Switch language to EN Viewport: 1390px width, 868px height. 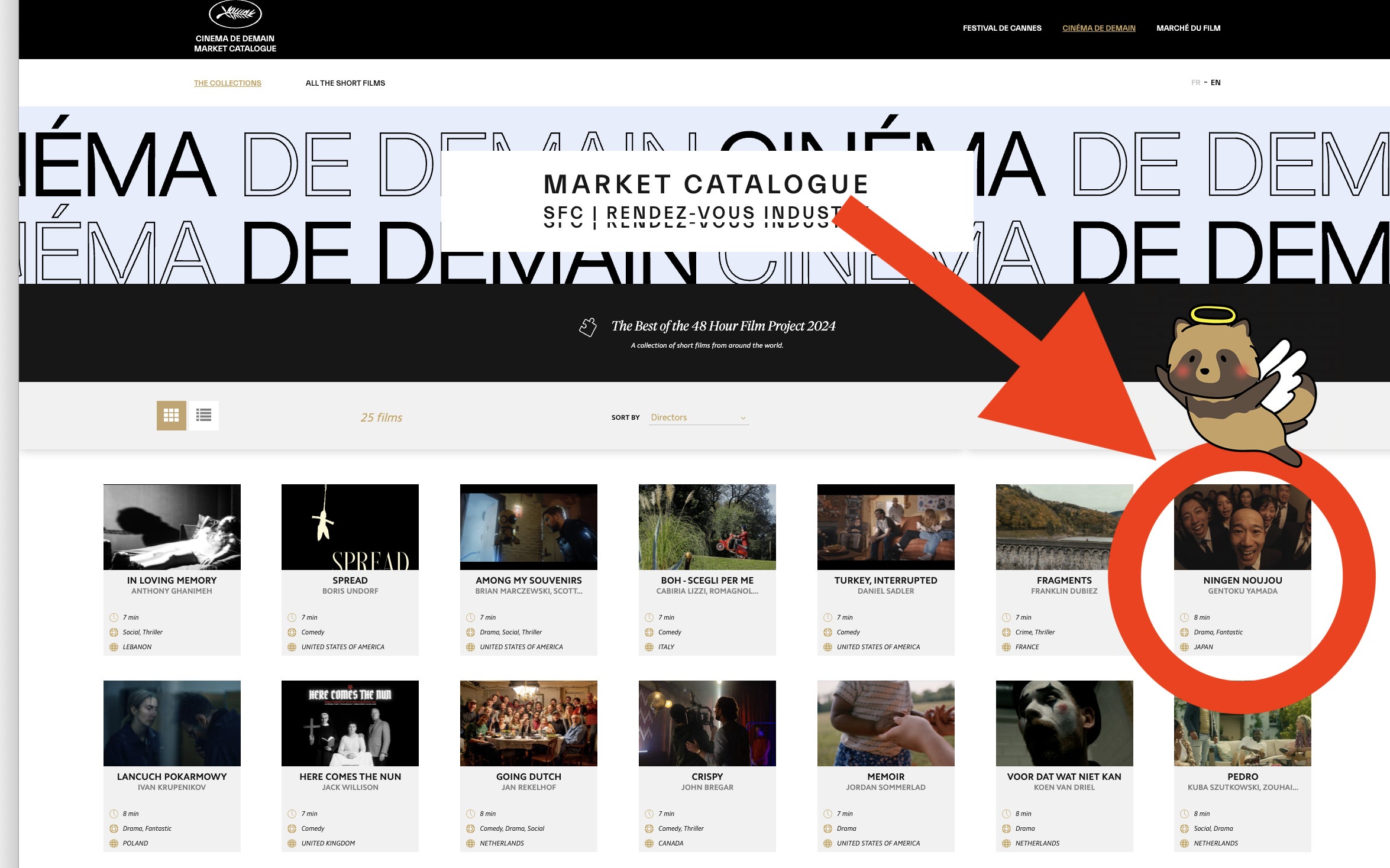coord(1216,83)
